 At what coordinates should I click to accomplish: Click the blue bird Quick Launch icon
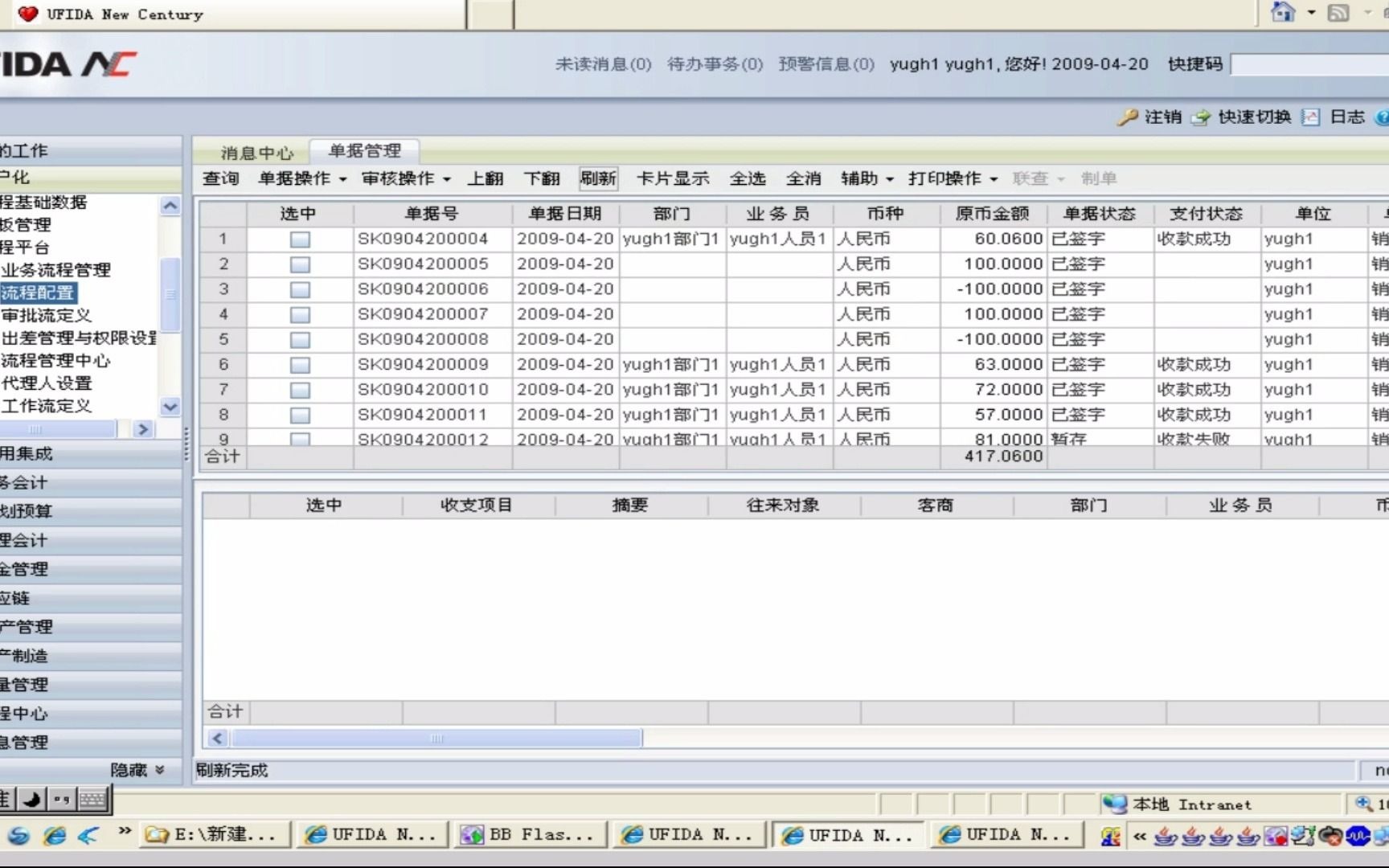click(88, 836)
